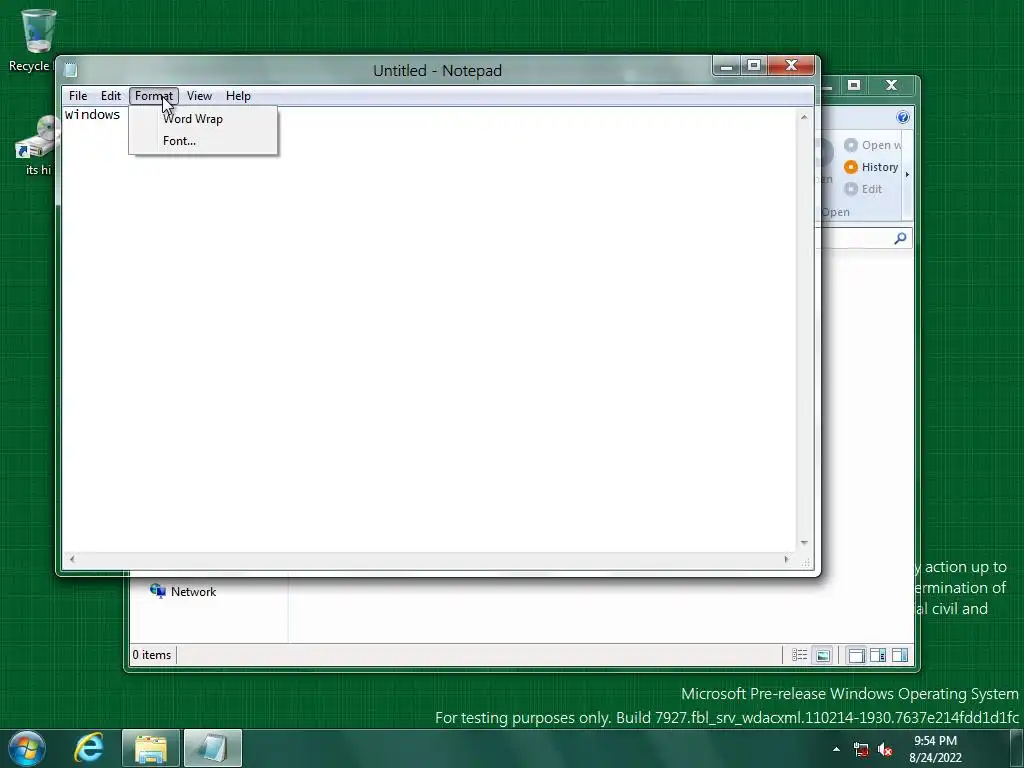Image resolution: width=1024 pixels, height=768 pixels.
Task: Switch Explorer to large icons view
Action: click(x=823, y=655)
